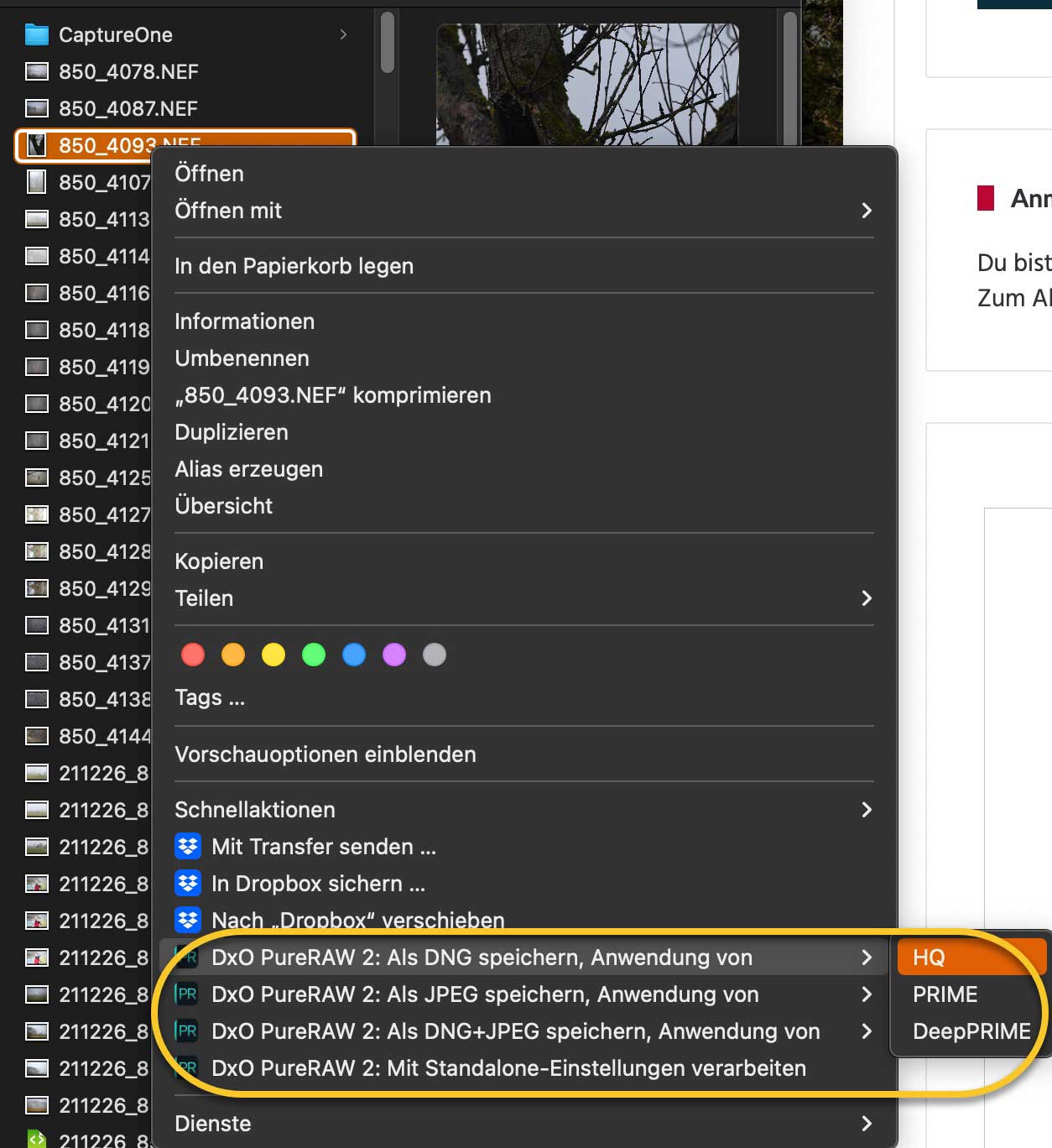Choose Mit Standalone-Einstellungen verarbeiten
This screenshot has height=1148, width=1052.
[x=508, y=1068]
